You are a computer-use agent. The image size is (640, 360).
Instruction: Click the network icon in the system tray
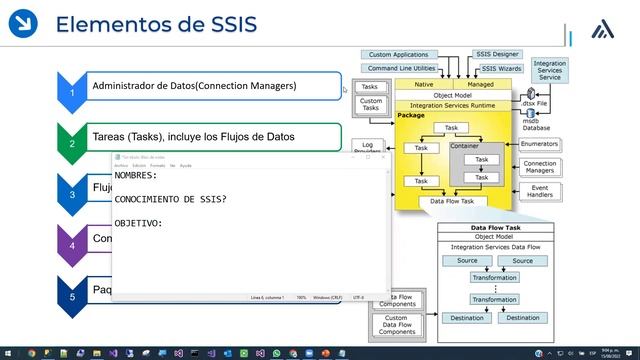[x=560, y=353]
